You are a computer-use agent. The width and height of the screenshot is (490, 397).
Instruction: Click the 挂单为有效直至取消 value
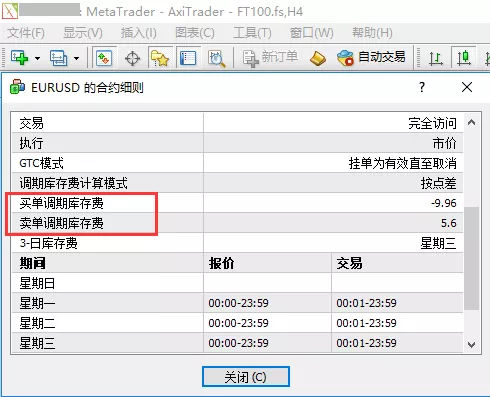[403, 163]
